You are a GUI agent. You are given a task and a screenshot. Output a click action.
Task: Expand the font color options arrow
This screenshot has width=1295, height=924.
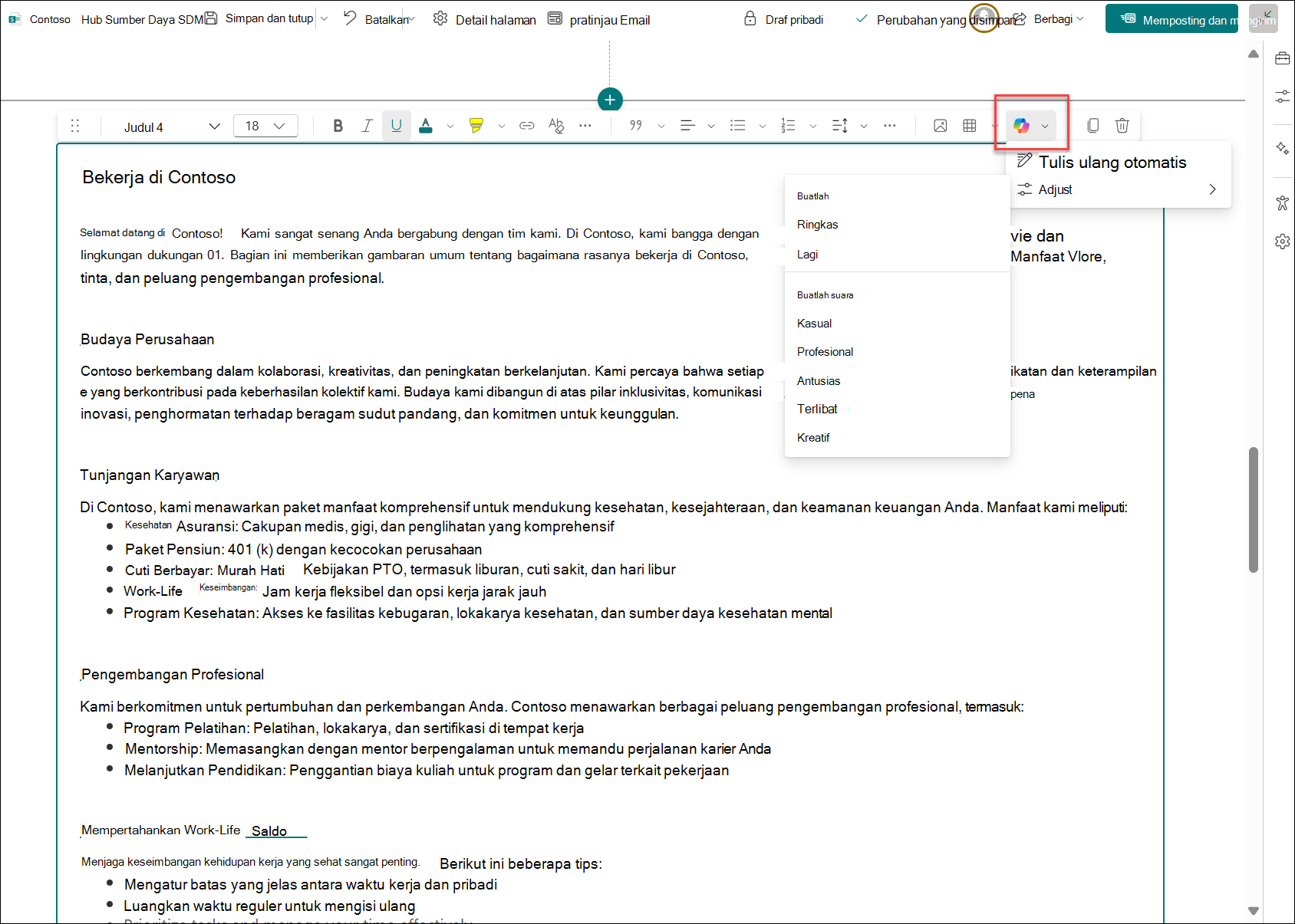(450, 126)
